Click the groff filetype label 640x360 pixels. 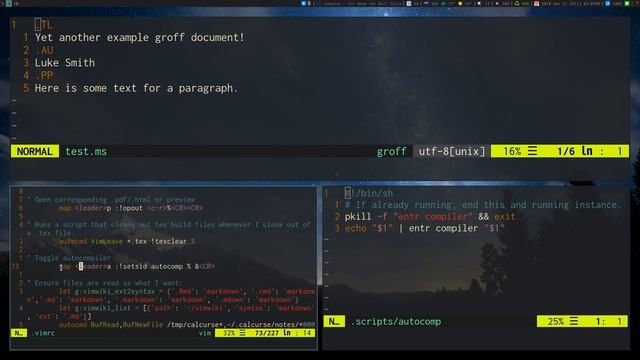pos(391,151)
